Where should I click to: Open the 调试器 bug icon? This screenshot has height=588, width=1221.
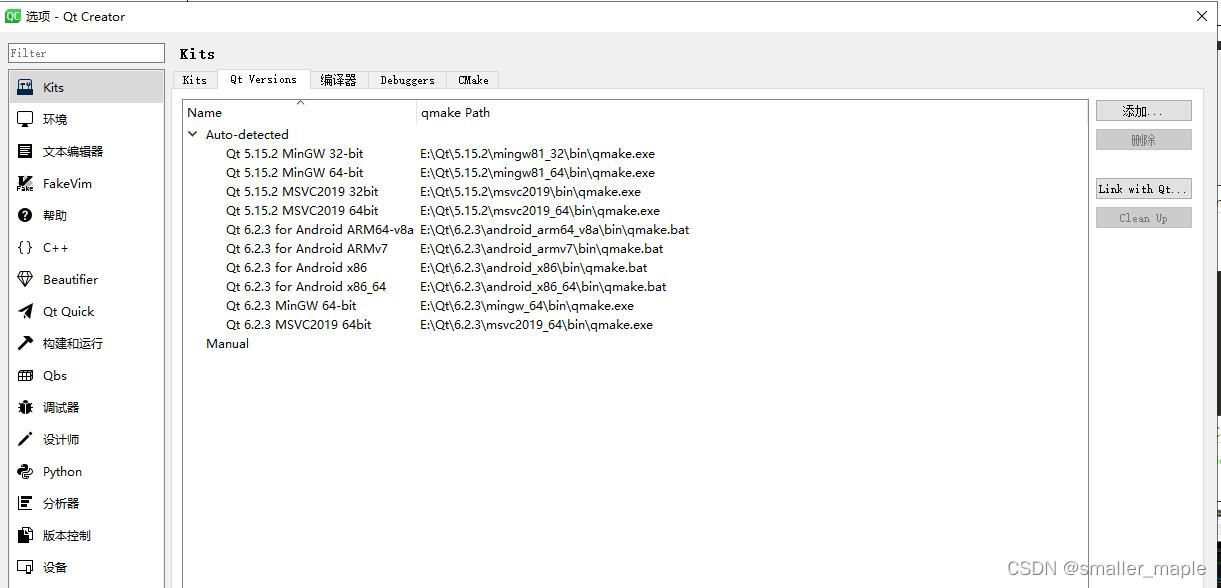pyautogui.click(x=25, y=407)
